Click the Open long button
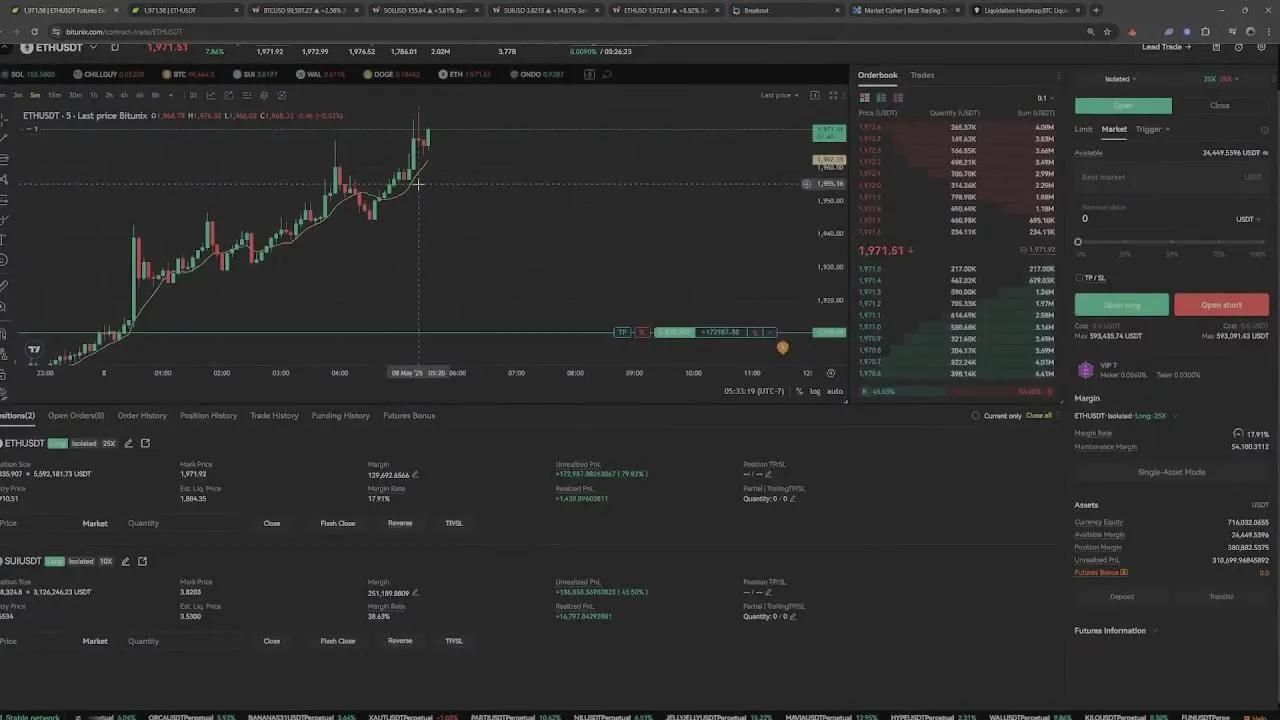 tap(1122, 305)
